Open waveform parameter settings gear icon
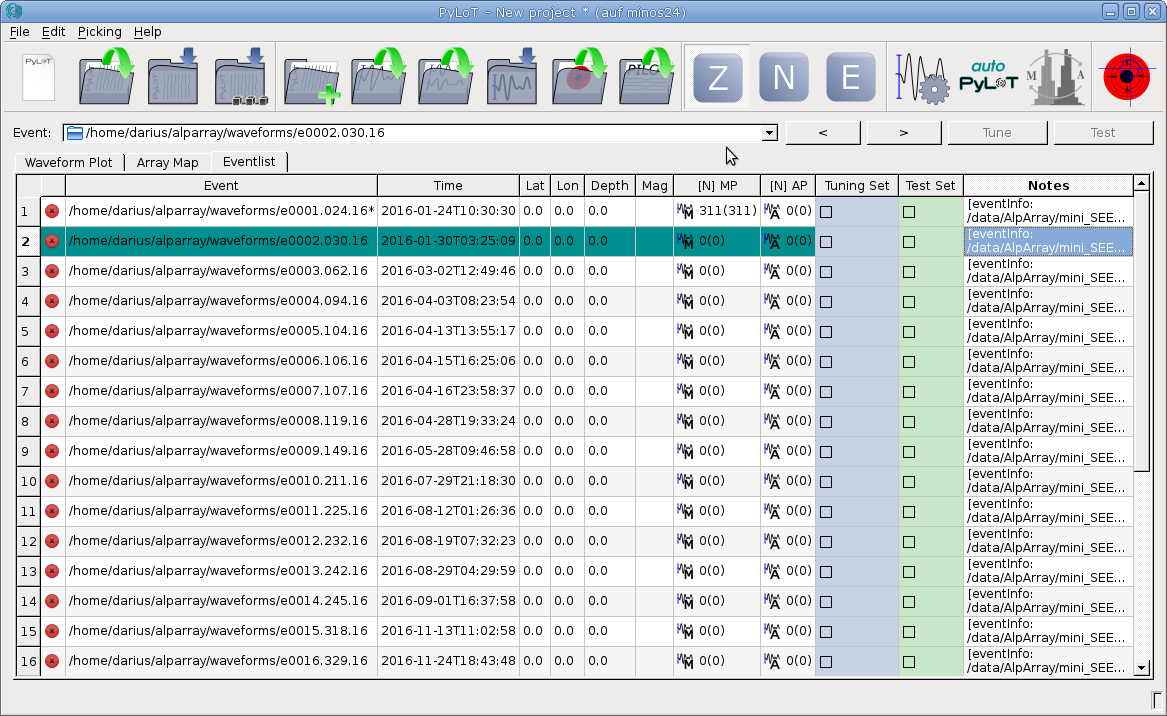The width and height of the screenshot is (1167, 716). (922, 78)
